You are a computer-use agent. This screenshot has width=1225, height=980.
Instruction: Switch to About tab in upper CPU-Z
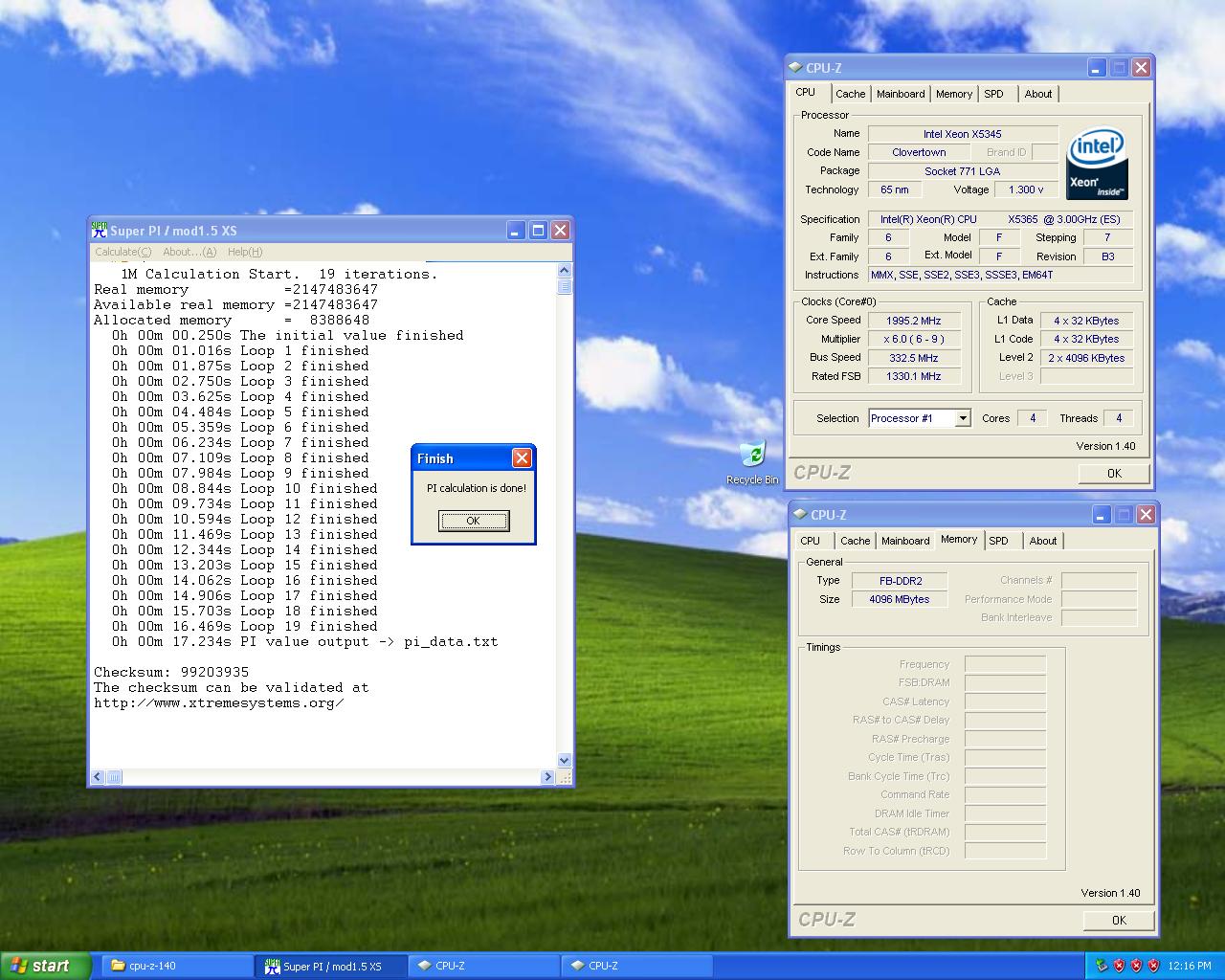pyautogui.click(x=1038, y=94)
